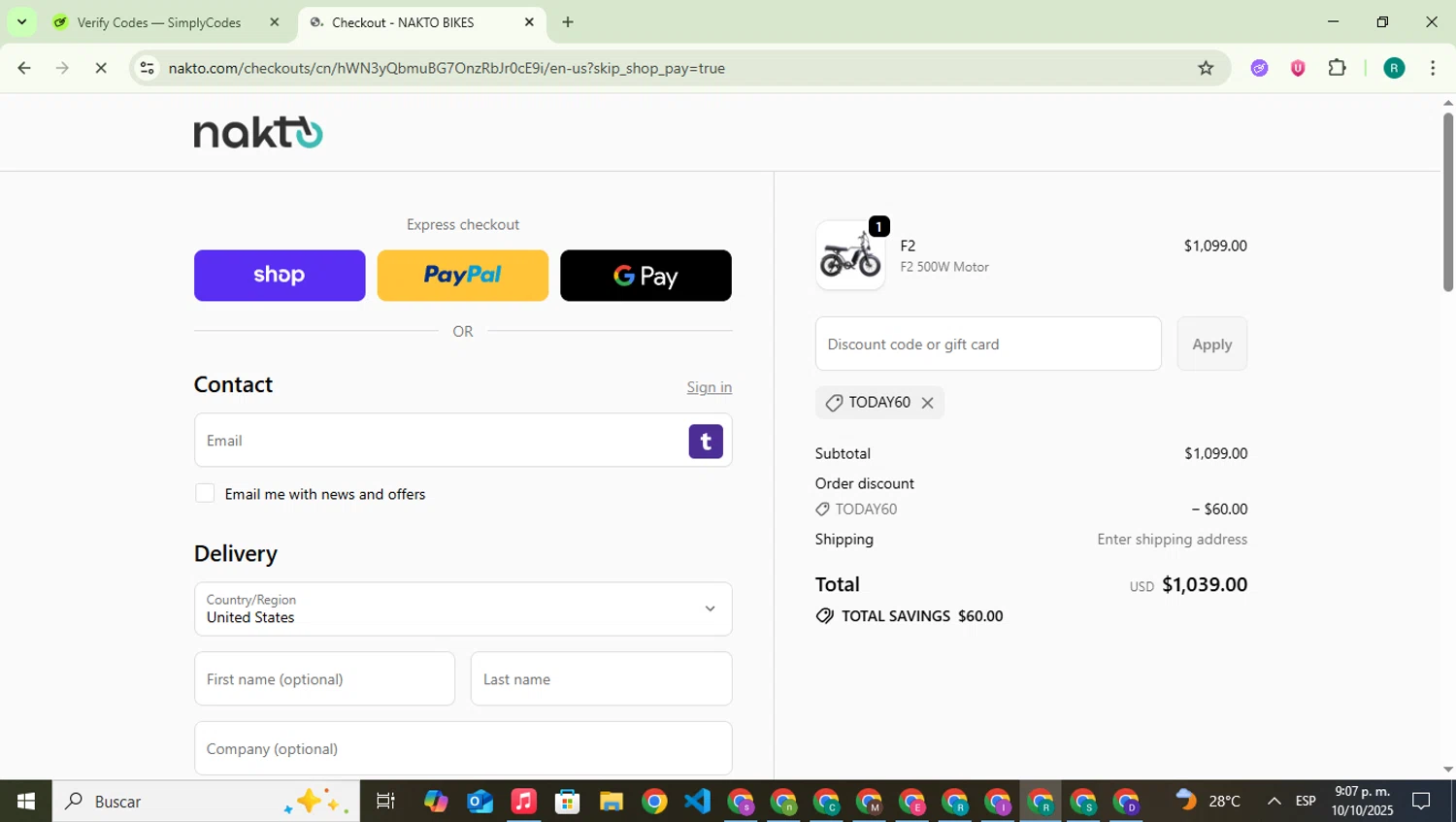Focus the First name (optional) field
This screenshot has height=822, width=1456.
point(324,678)
